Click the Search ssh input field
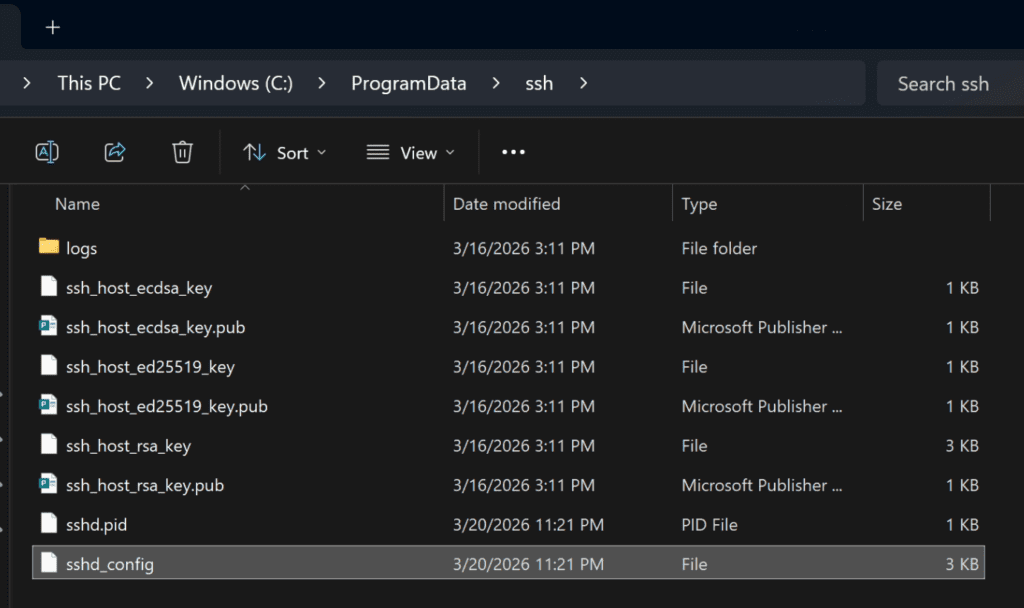The height and width of the screenshot is (608, 1024). click(943, 84)
